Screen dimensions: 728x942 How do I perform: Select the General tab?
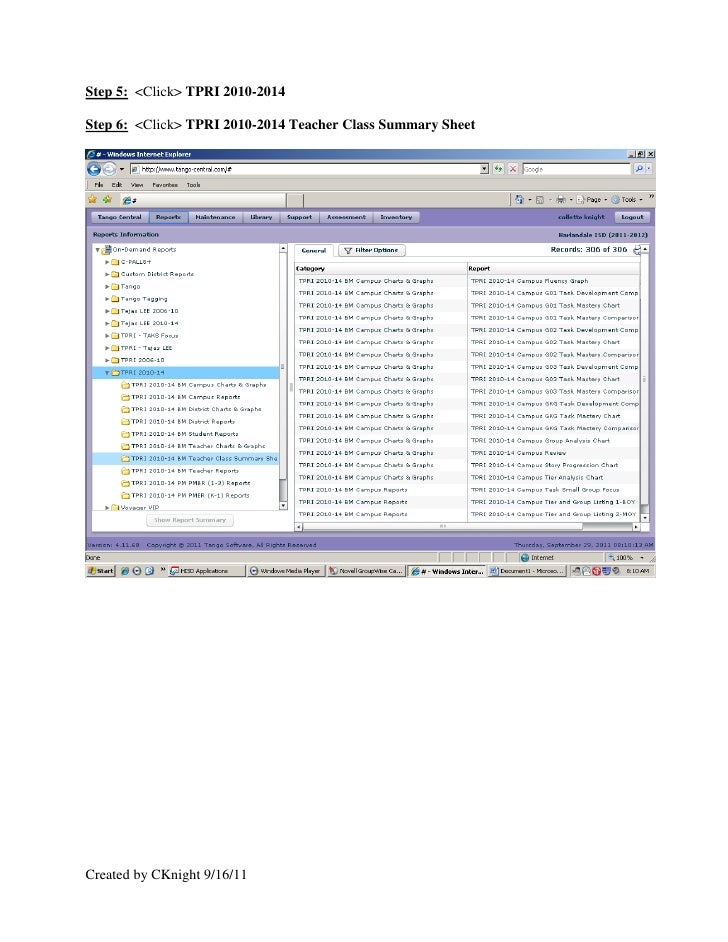tap(314, 251)
